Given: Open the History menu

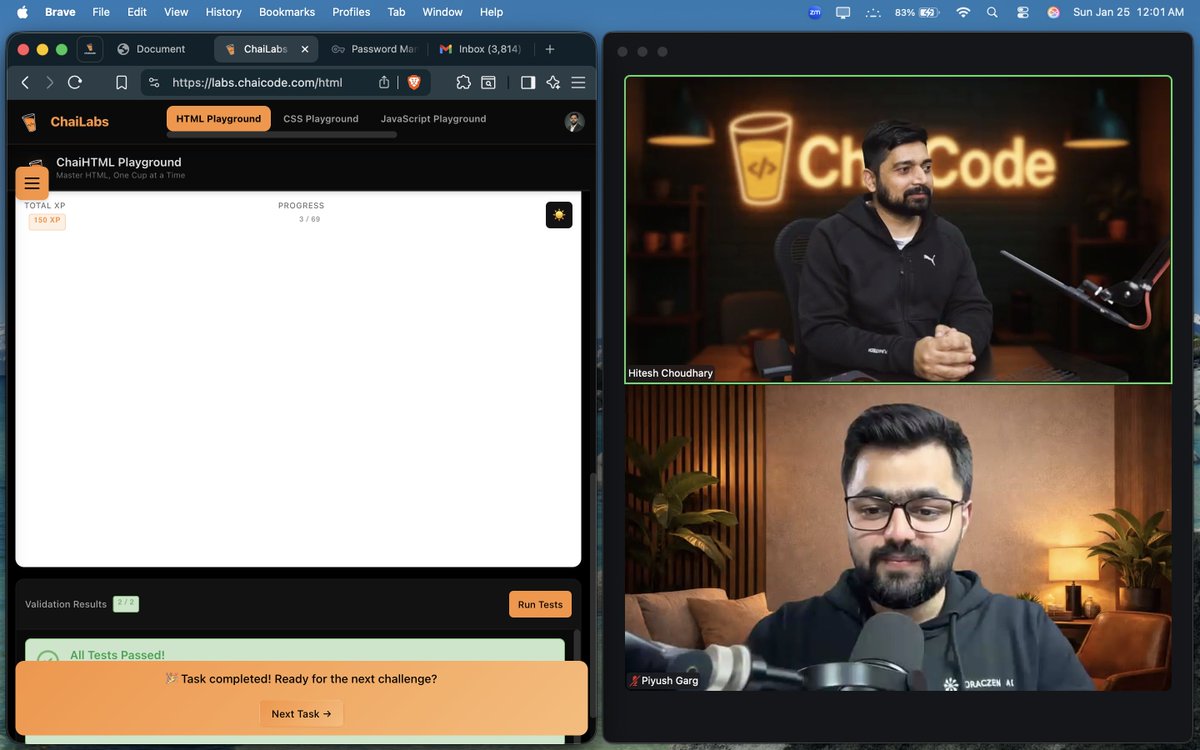Looking at the screenshot, I should (223, 12).
